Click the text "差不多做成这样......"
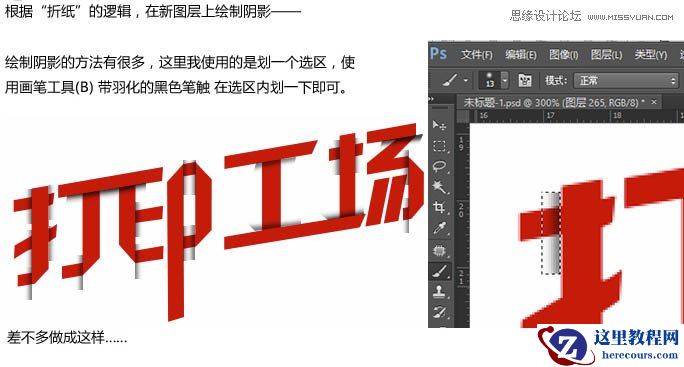The height and width of the screenshot is (367, 684). point(67,337)
